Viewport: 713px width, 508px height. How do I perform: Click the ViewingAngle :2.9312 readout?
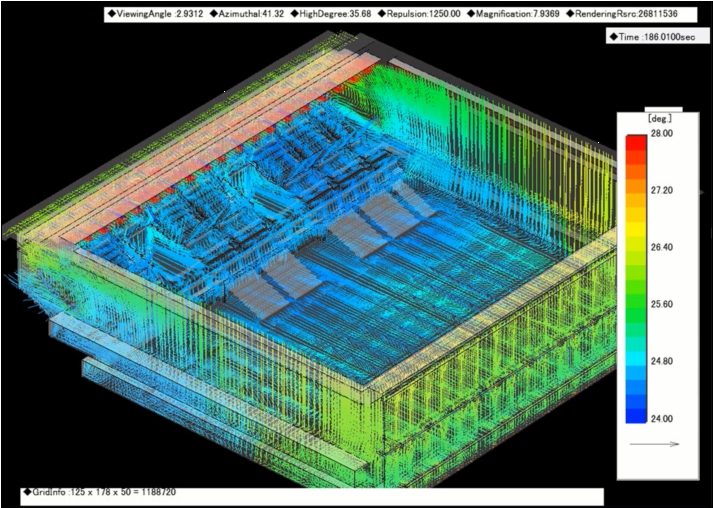[156, 14]
